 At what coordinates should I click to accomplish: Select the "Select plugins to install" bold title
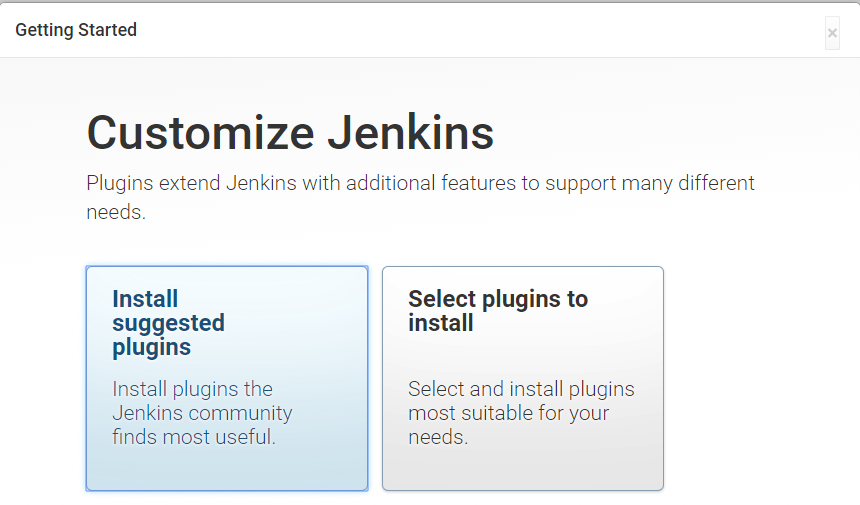(x=498, y=311)
